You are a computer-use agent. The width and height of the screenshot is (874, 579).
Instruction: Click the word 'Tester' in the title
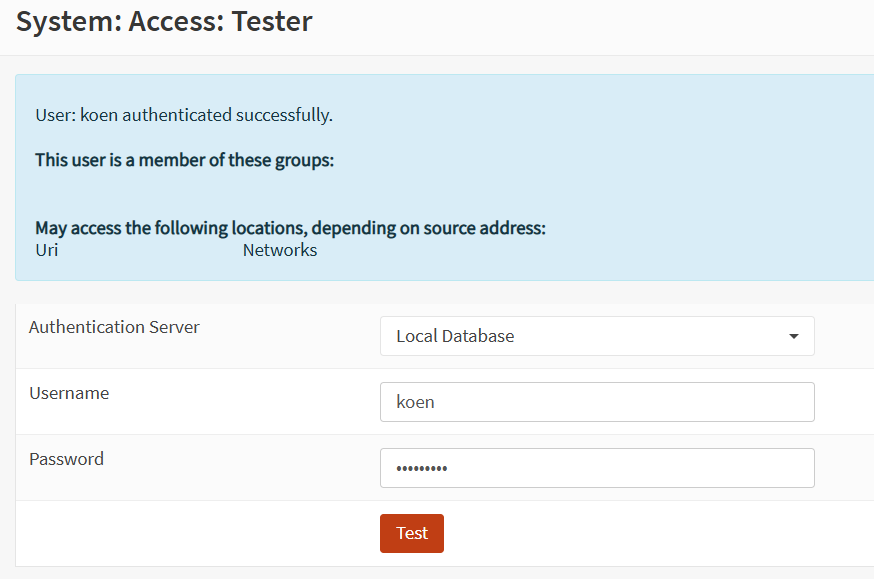click(272, 21)
